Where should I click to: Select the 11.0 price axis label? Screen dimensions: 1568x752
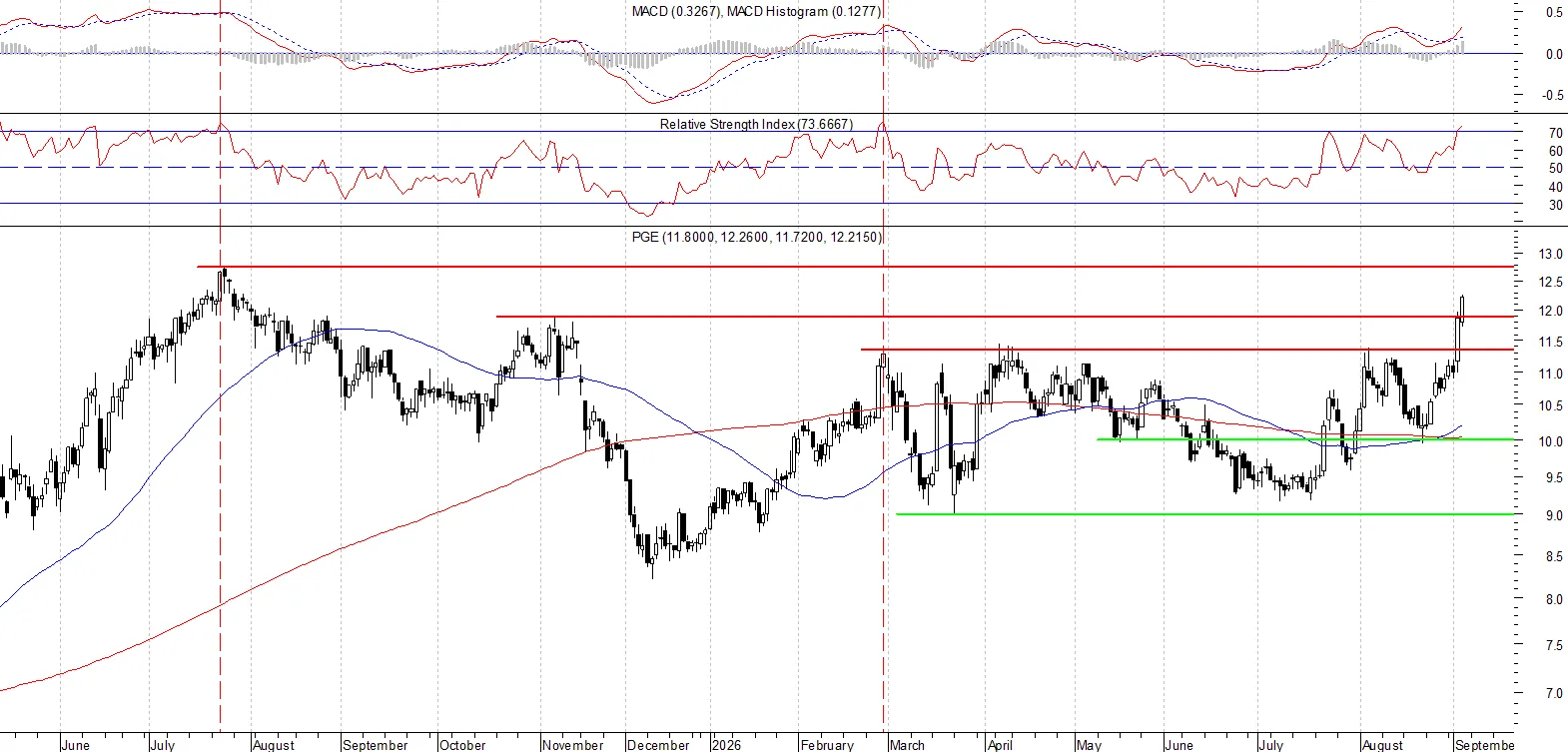[x=1550, y=375]
